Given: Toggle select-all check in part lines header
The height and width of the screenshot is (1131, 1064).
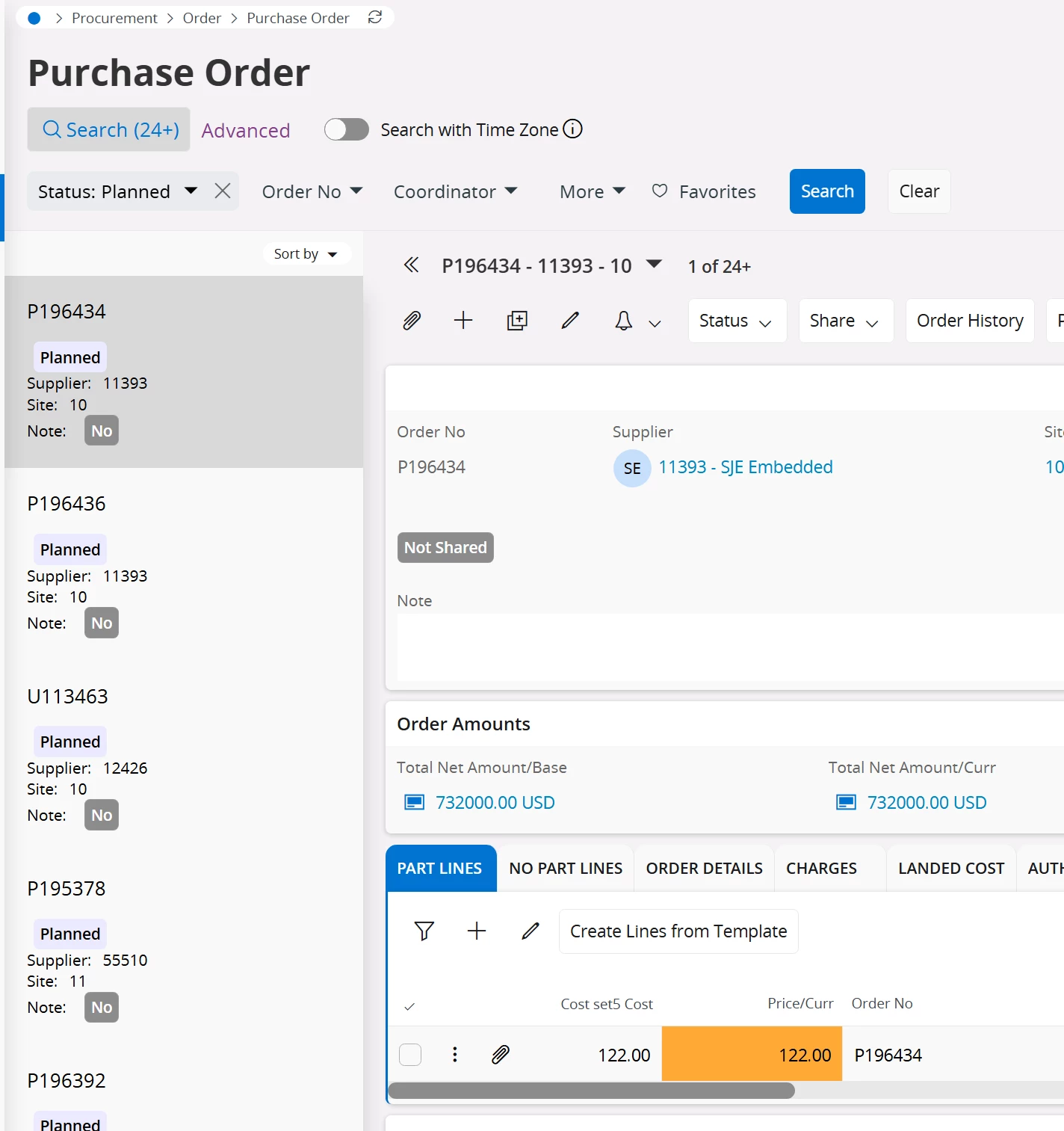Looking at the screenshot, I should point(409,1006).
